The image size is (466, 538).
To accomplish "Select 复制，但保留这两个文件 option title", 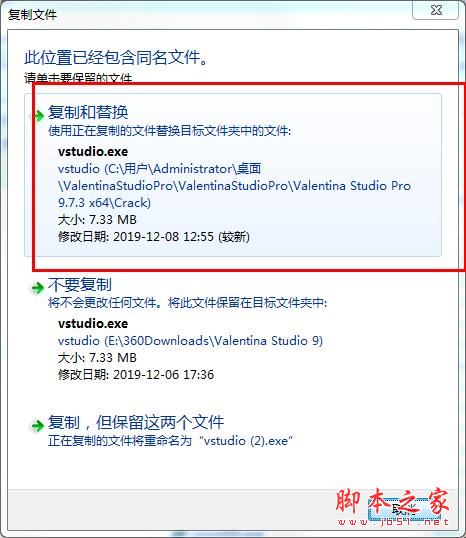I will click(136, 422).
